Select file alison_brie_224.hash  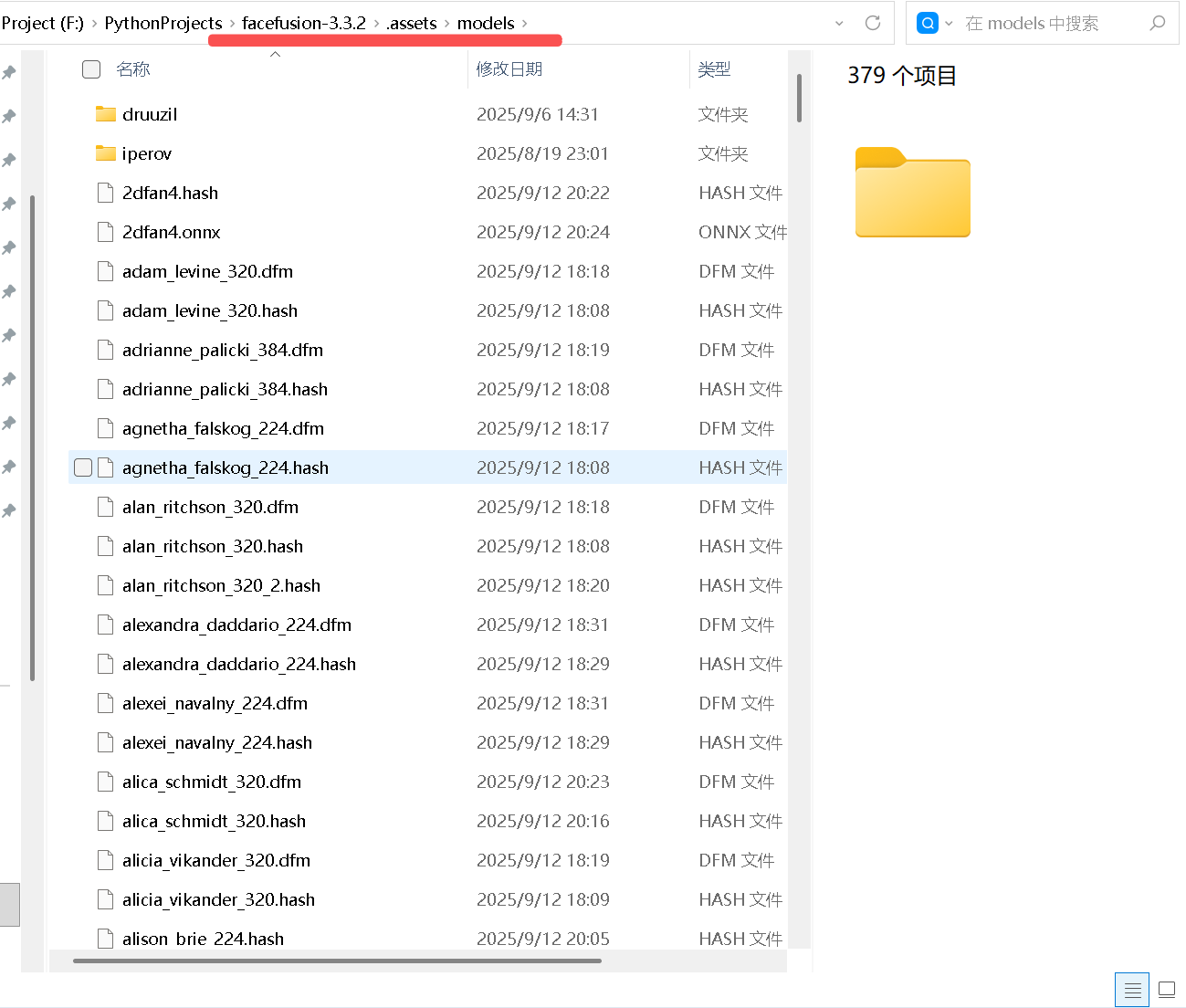pyautogui.click(x=203, y=939)
